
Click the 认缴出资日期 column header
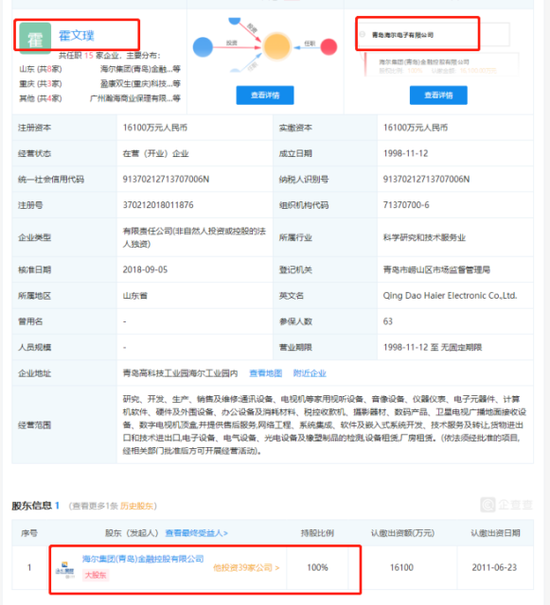[495, 533]
